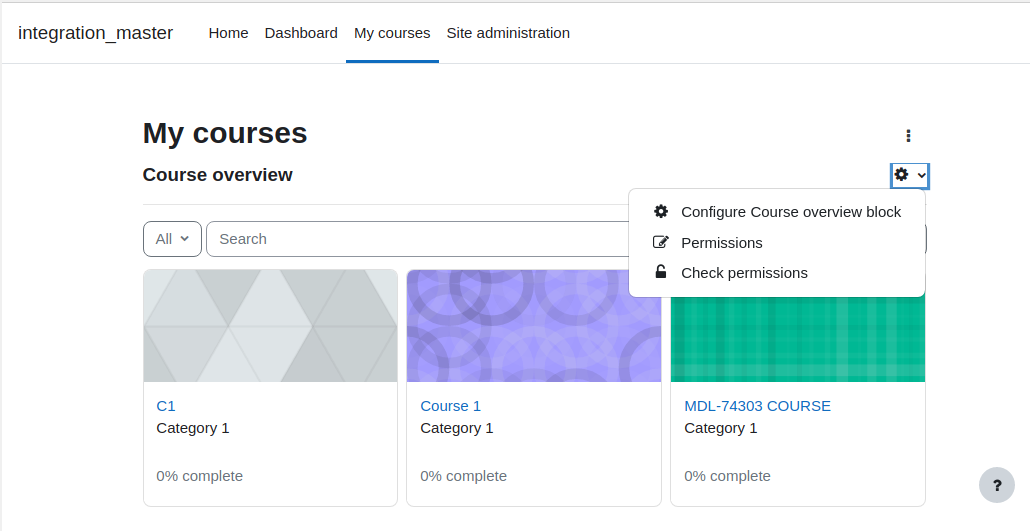Image resolution: width=1030 pixels, height=531 pixels.
Task: Open the question mark help button
Action: pyautogui.click(x=996, y=485)
